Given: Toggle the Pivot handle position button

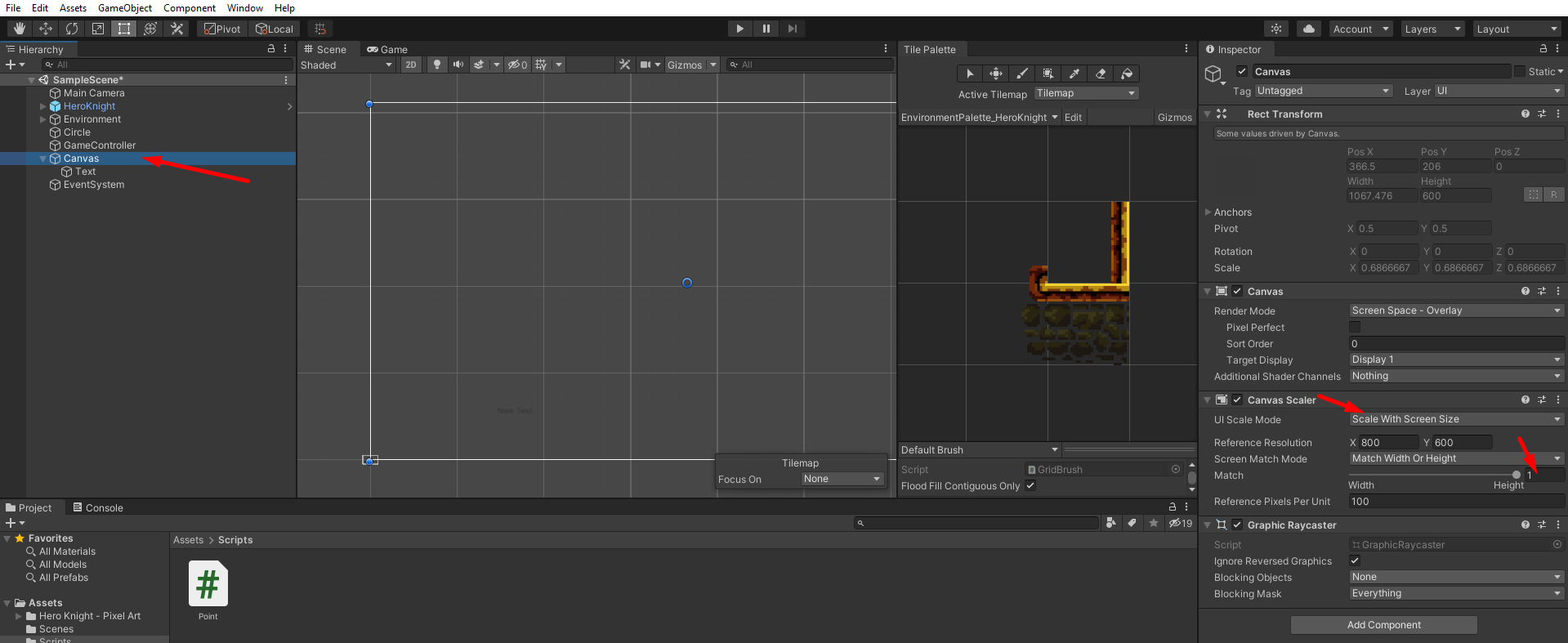Looking at the screenshot, I should click(x=222, y=29).
